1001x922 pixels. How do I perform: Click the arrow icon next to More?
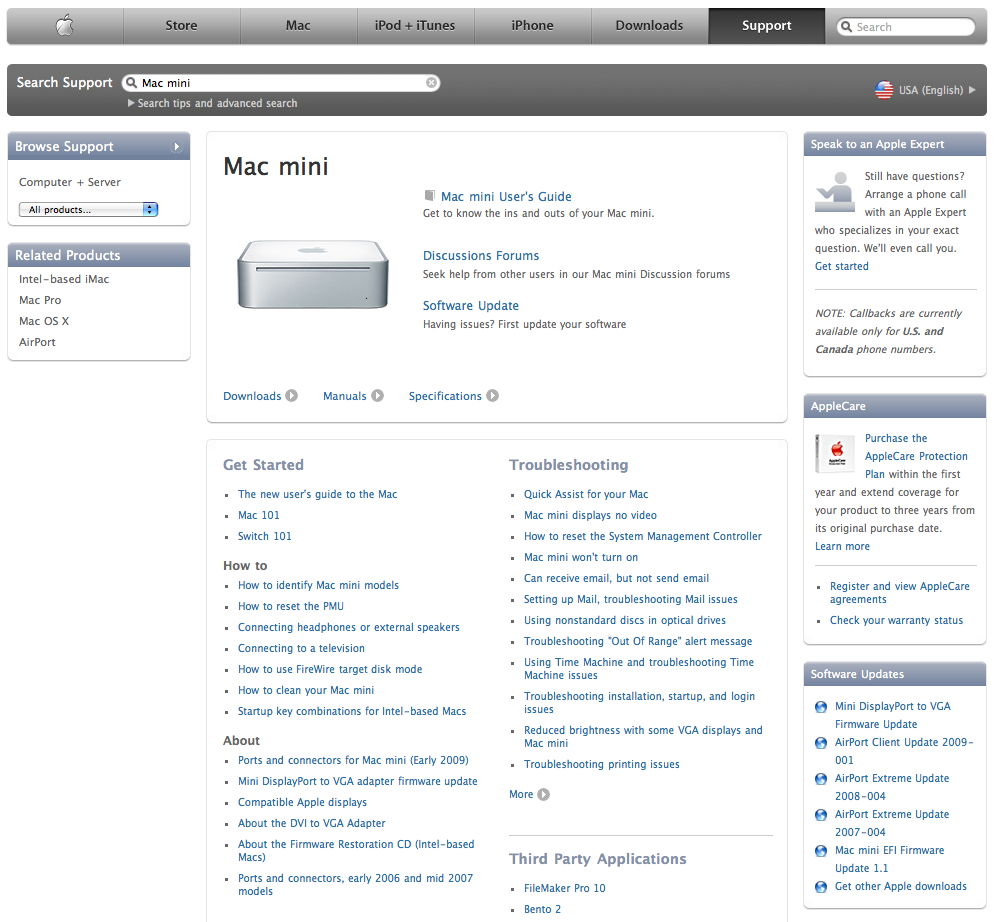coord(543,794)
